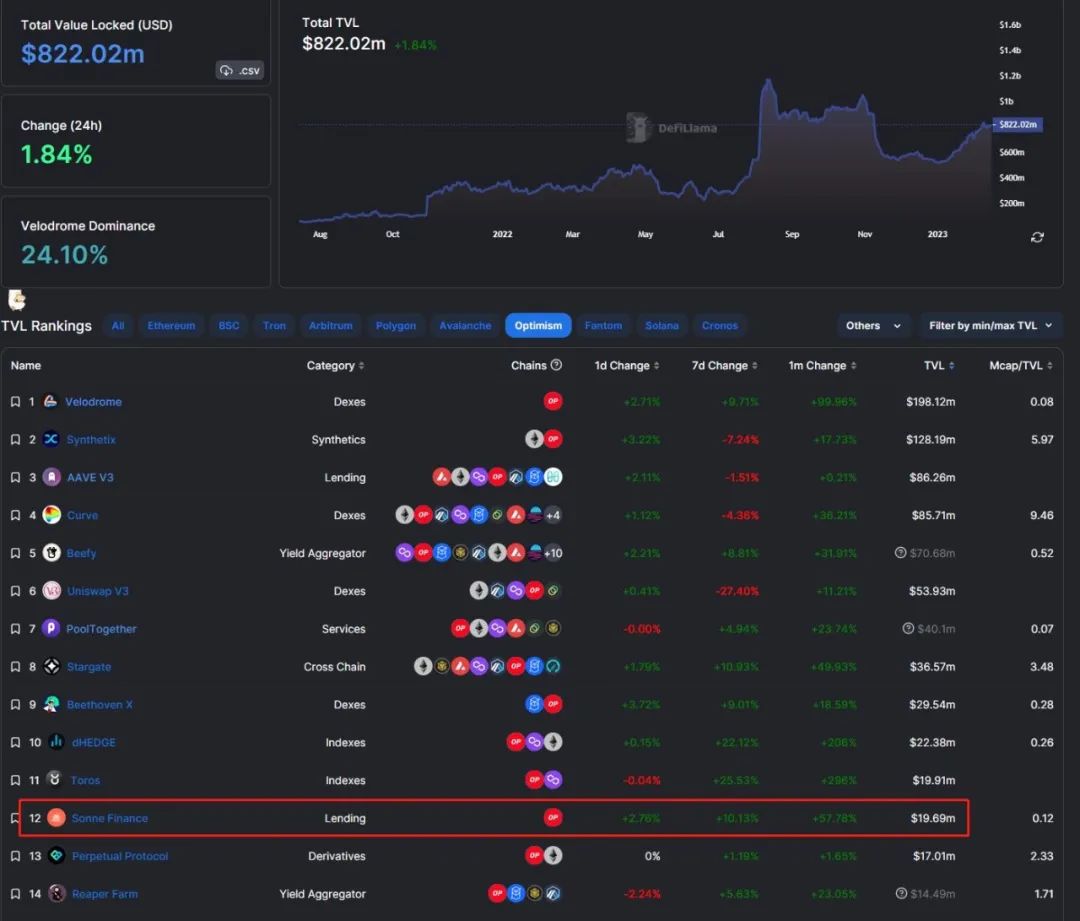Screen dimensions: 1080x921
Task: Sort the table by Category
Action: 335,366
